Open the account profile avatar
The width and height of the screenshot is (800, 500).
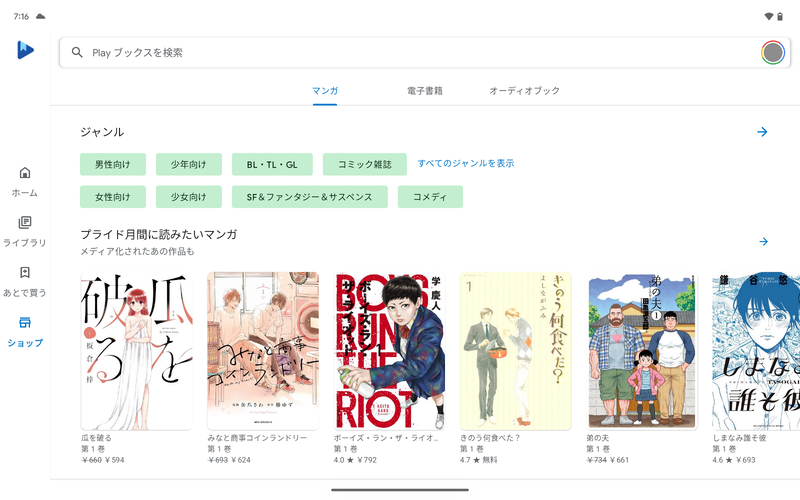pyautogui.click(x=772, y=53)
